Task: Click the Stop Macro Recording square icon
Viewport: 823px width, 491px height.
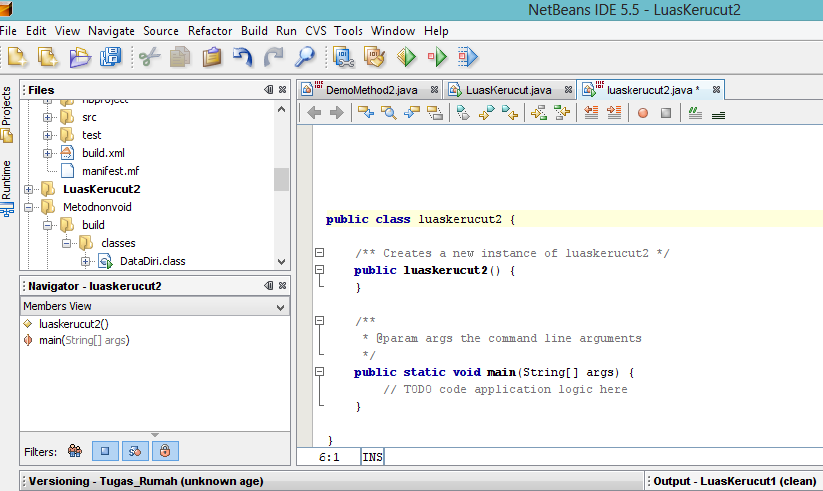Action: [666, 113]
